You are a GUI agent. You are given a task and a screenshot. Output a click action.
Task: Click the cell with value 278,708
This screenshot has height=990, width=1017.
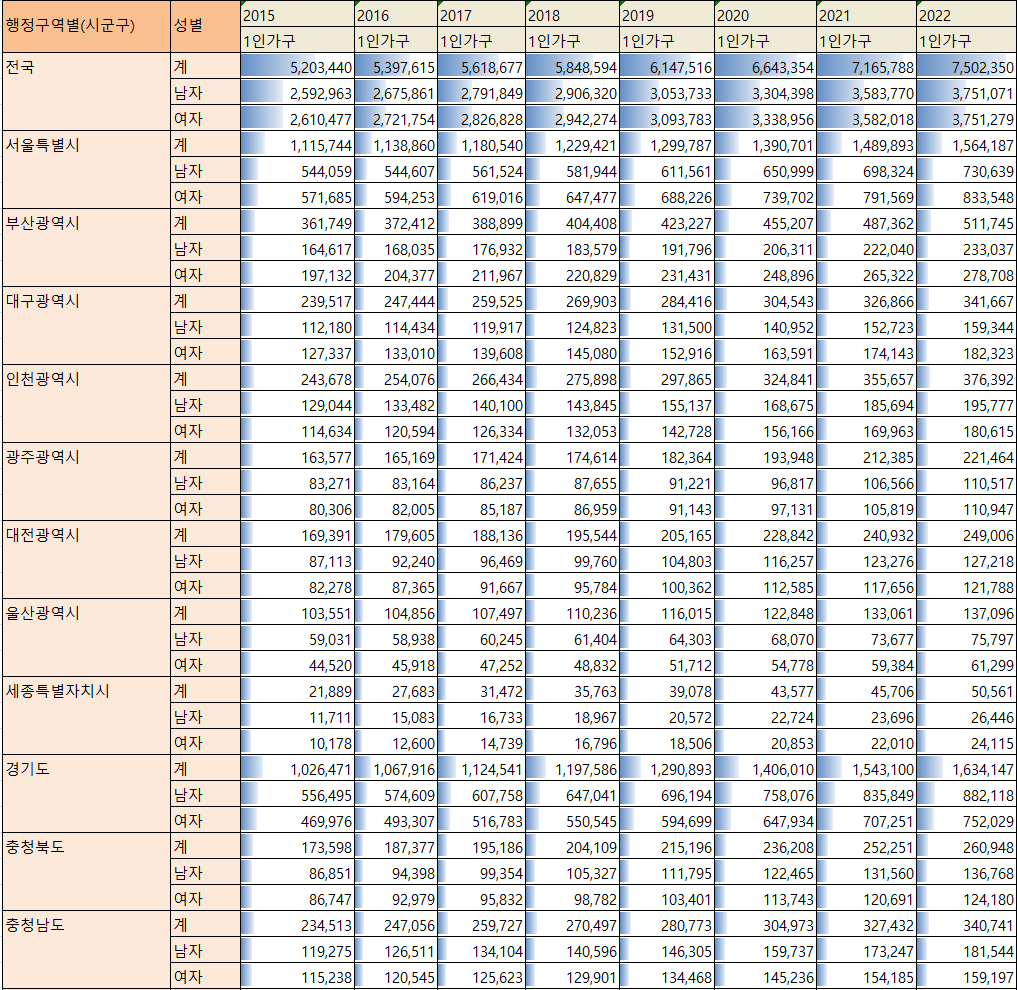click(966, 274)
